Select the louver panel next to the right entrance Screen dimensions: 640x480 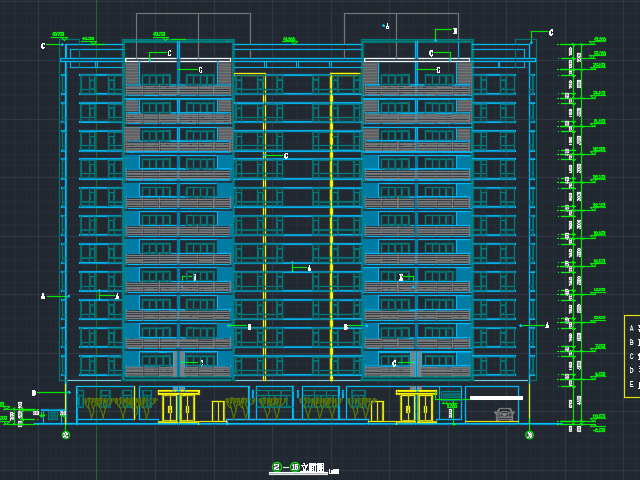point(451,394)
